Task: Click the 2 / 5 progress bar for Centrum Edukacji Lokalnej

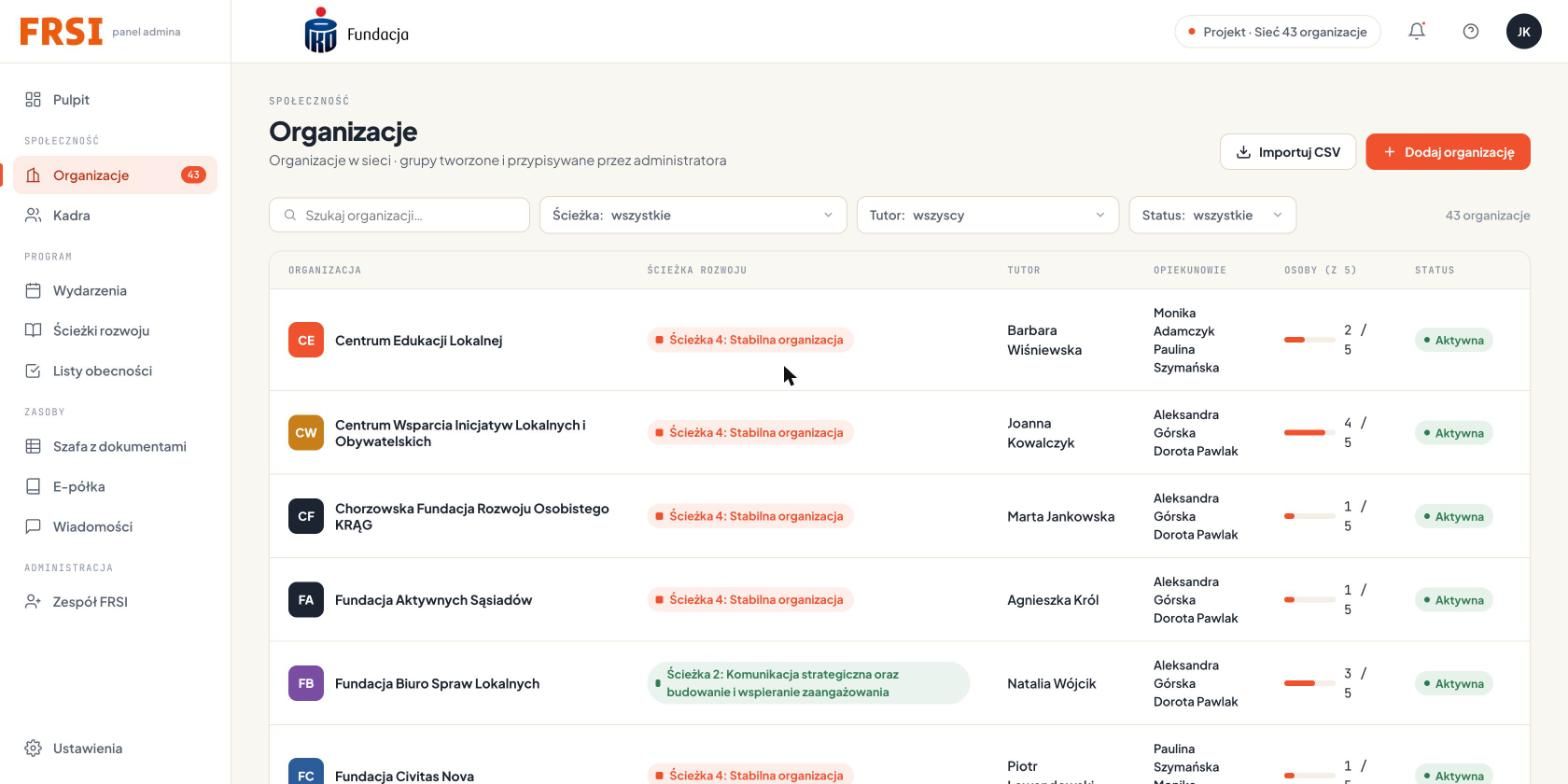Action: pos(1310,340)
